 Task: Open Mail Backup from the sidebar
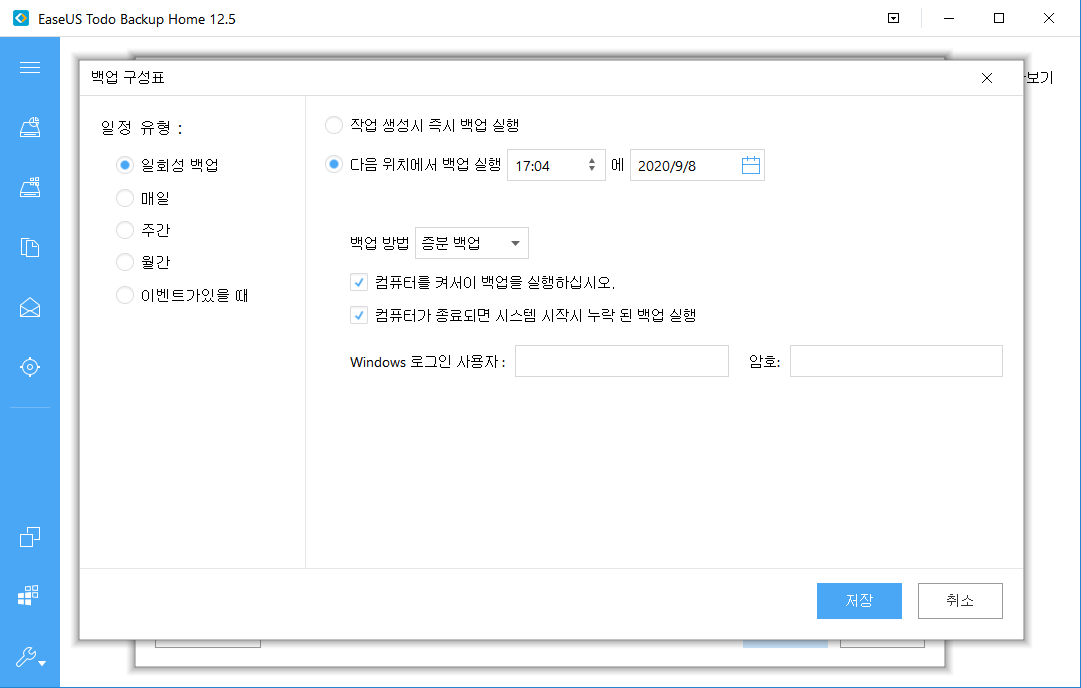(x=29, y=307)
